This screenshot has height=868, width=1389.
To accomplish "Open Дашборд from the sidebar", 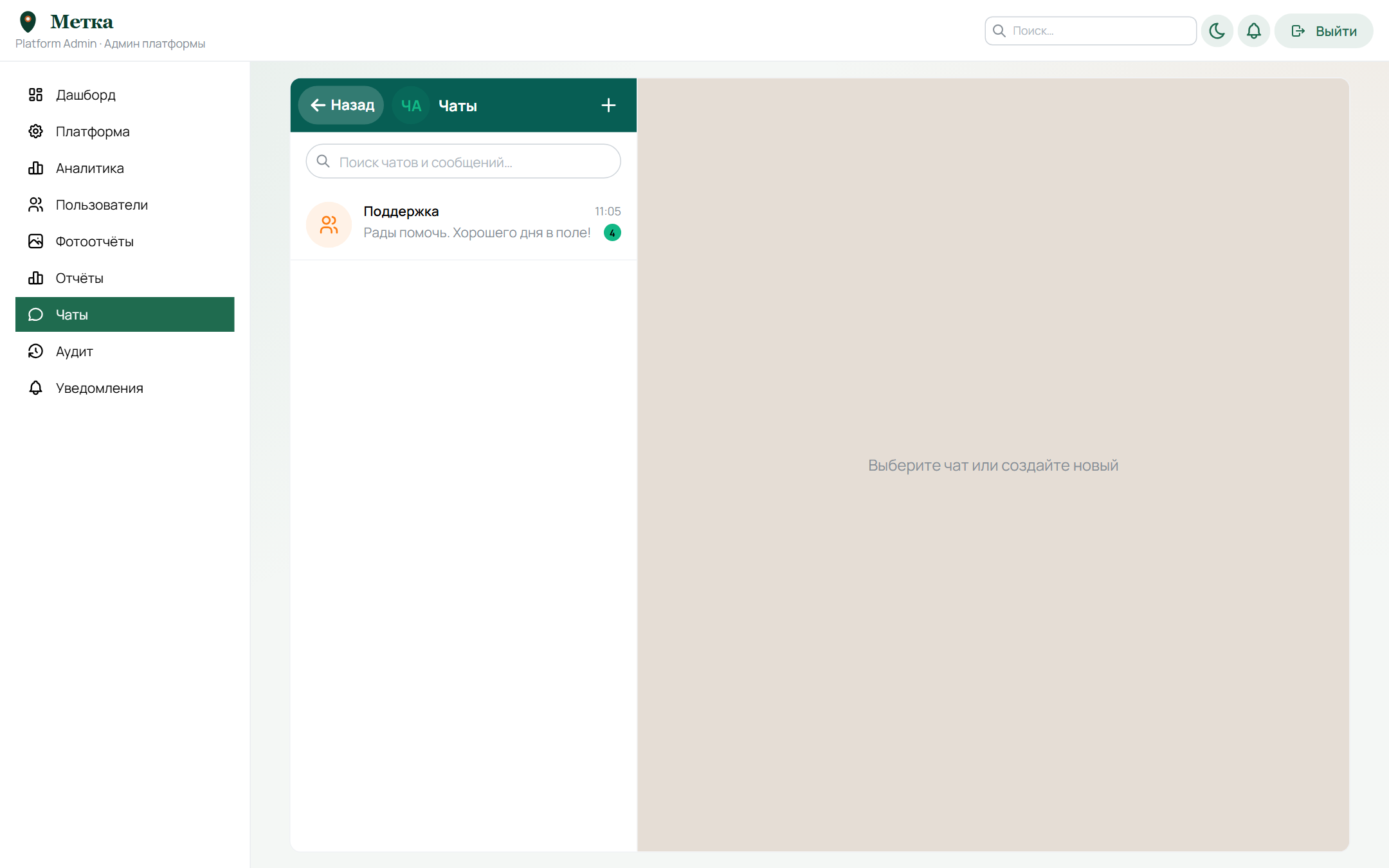I will [x=125, y=95].
